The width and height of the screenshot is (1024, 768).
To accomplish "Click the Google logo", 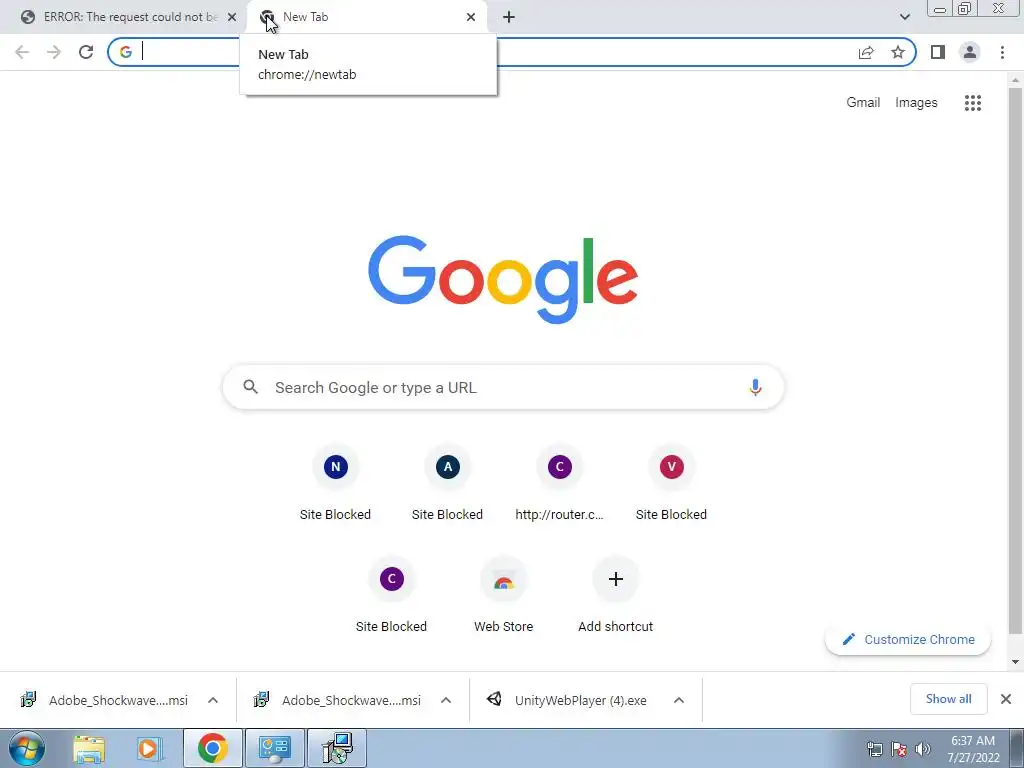I will (503, 280).
